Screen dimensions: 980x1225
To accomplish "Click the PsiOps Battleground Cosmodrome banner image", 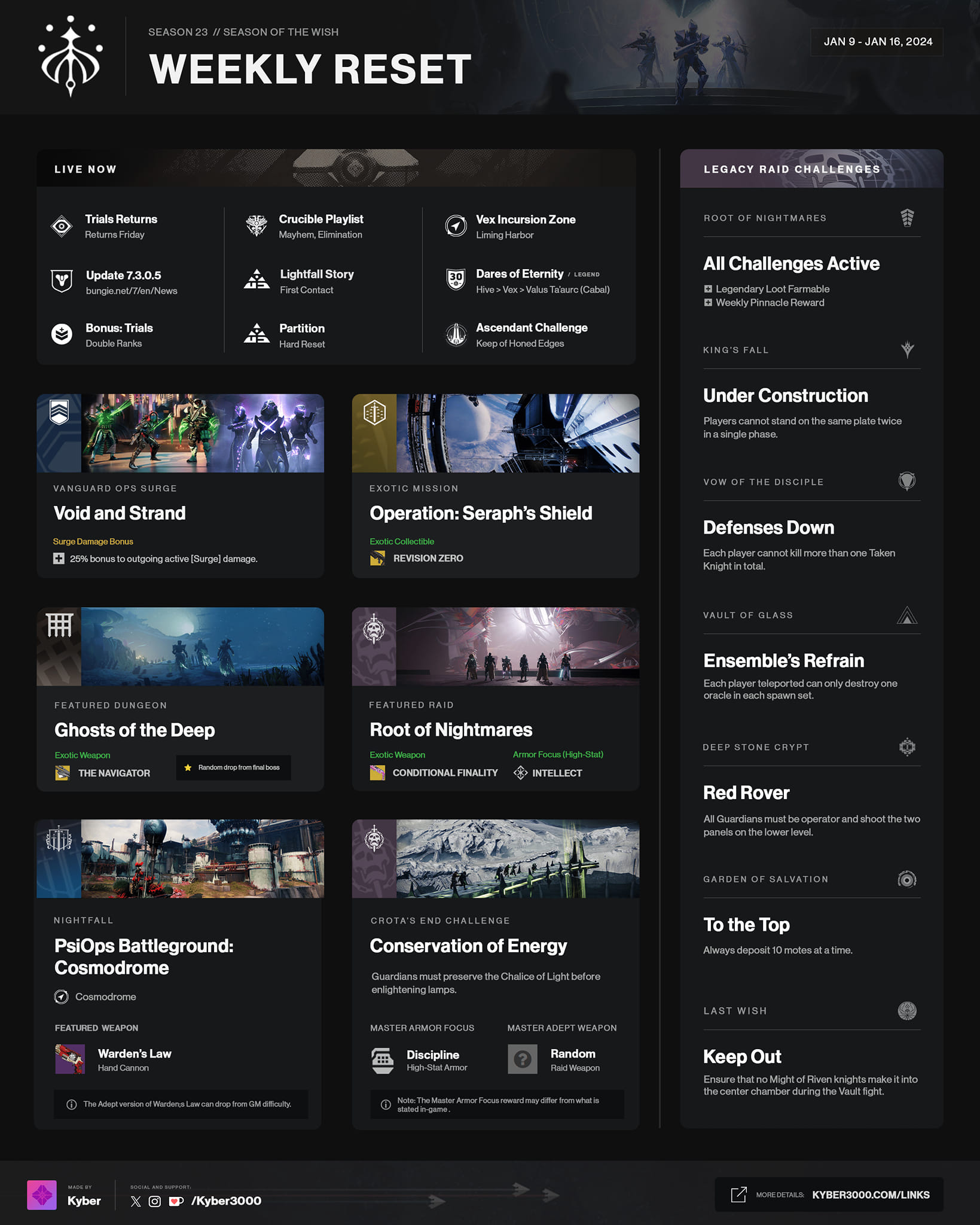I will tap(203, 859).
